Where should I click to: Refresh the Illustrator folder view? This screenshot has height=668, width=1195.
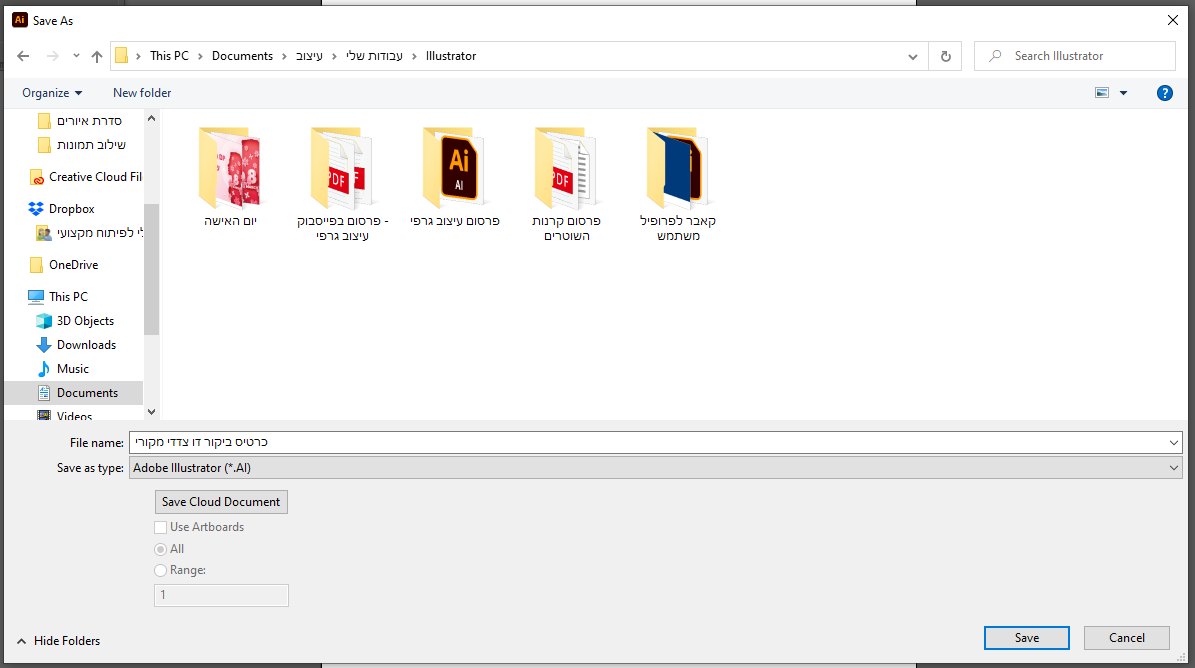point(946,56)
